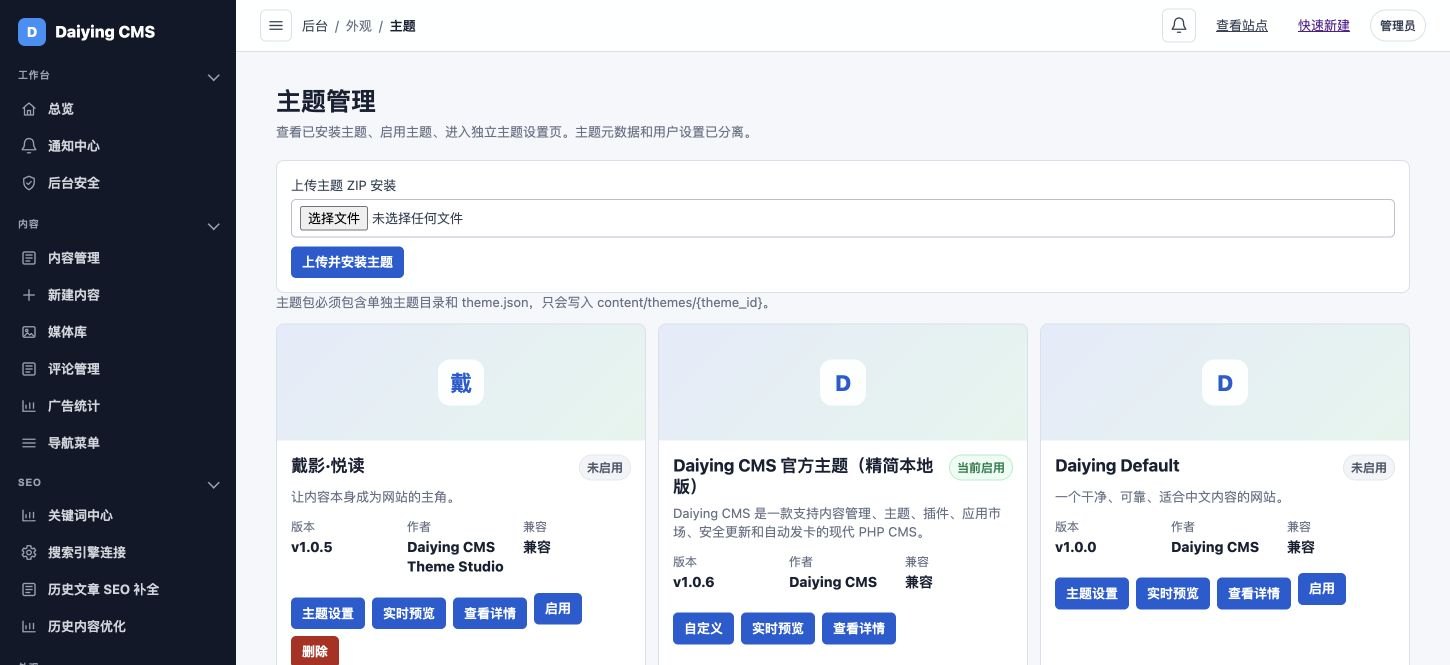Click 实时预览 for 戴影·悦读 theme
1450x665 pixels.
pos(409,614)
